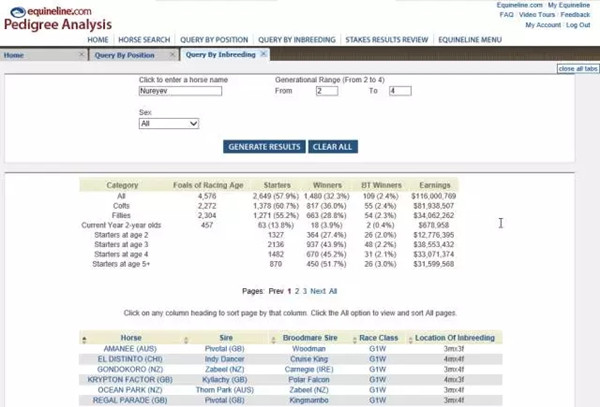Click the close all tabs button
The width and height of the screenshot is (600, 407).
point(578,68)
